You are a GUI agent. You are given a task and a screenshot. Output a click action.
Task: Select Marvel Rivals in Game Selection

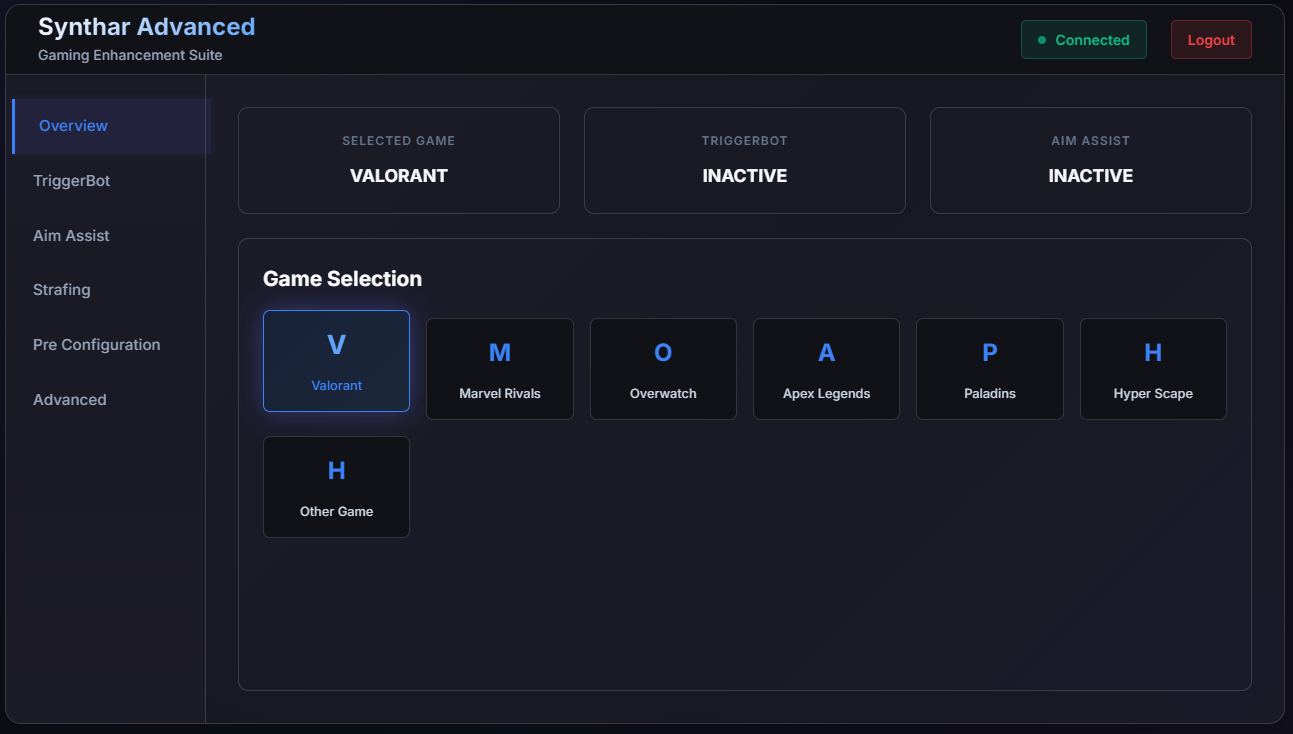pyautogui.click(x=499, y=368)
